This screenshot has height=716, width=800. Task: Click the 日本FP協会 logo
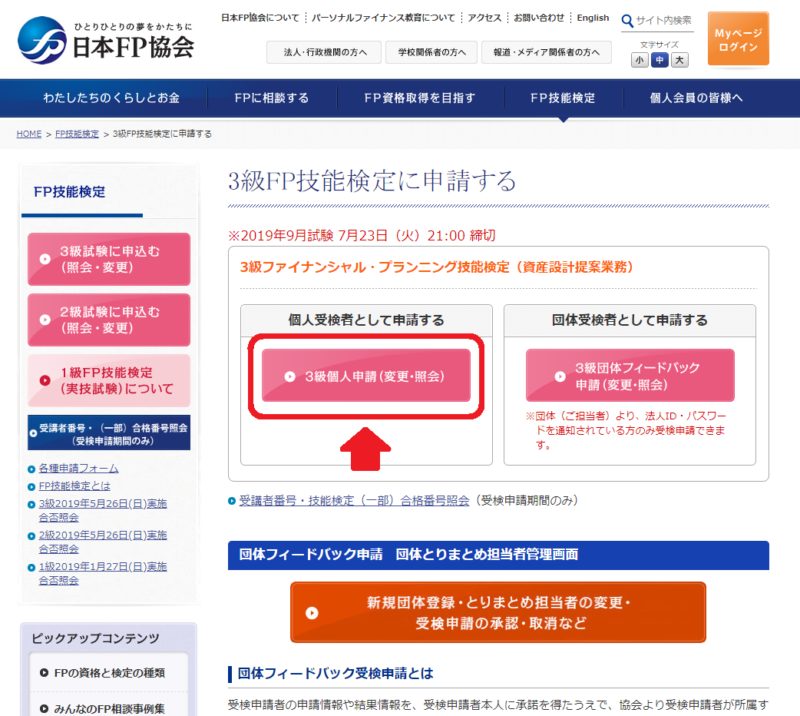(x=106, y=40)
